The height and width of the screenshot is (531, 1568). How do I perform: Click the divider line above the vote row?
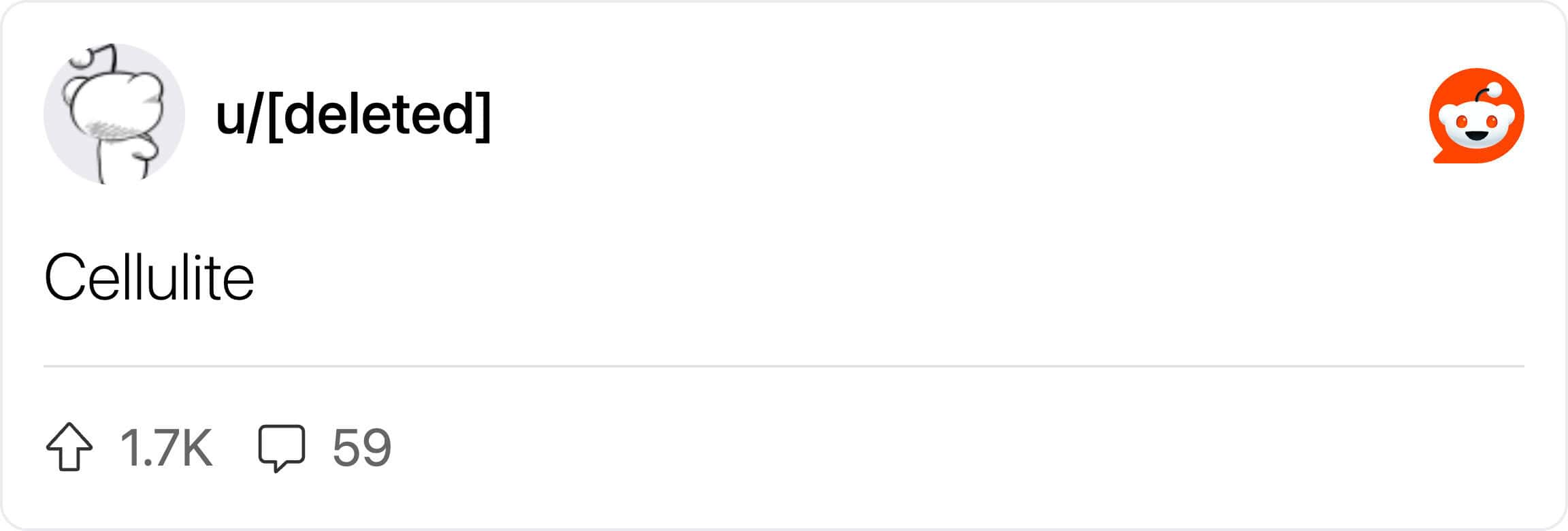(783, 366)
